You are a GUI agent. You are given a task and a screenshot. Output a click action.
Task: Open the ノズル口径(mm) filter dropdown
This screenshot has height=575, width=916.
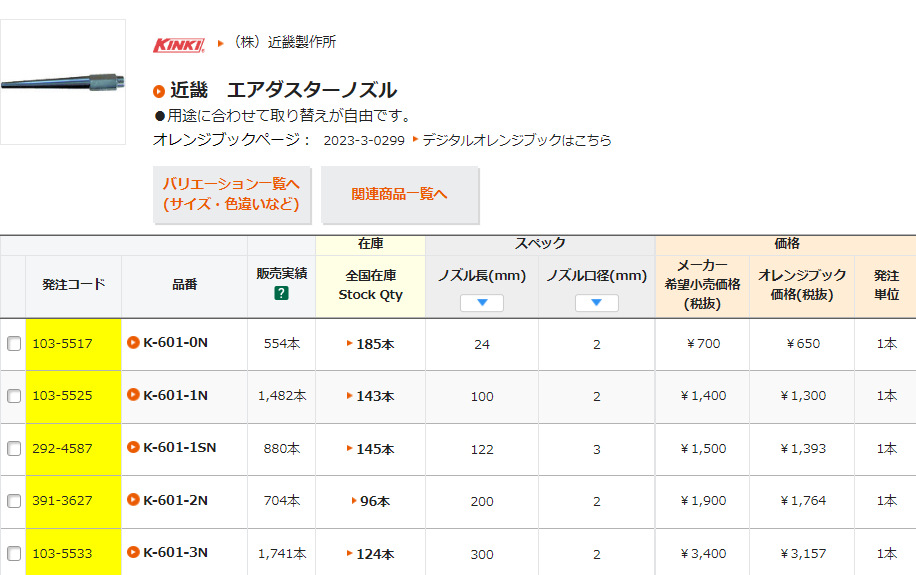pos(596,303)
